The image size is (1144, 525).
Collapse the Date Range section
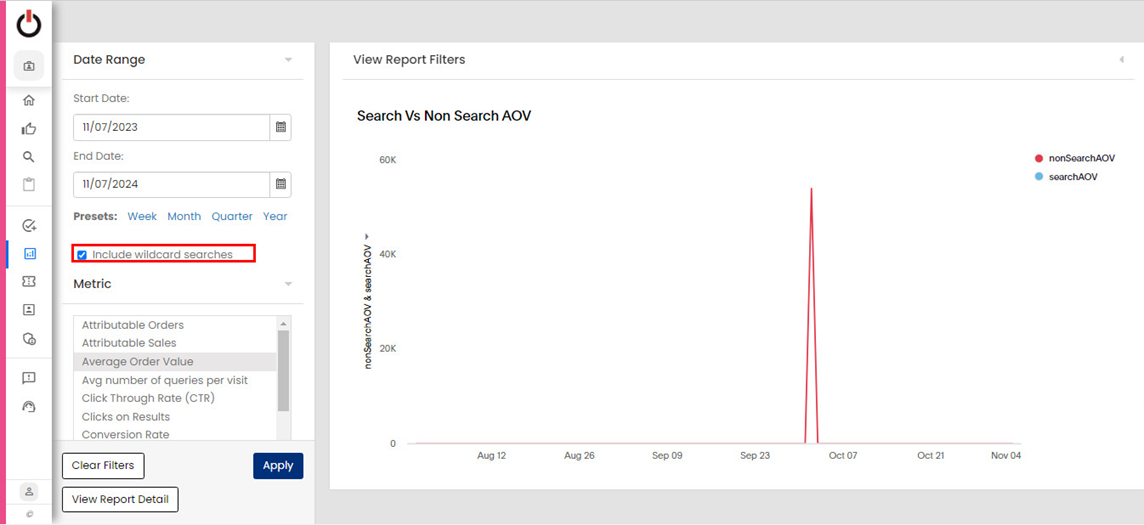click(288, 60)
